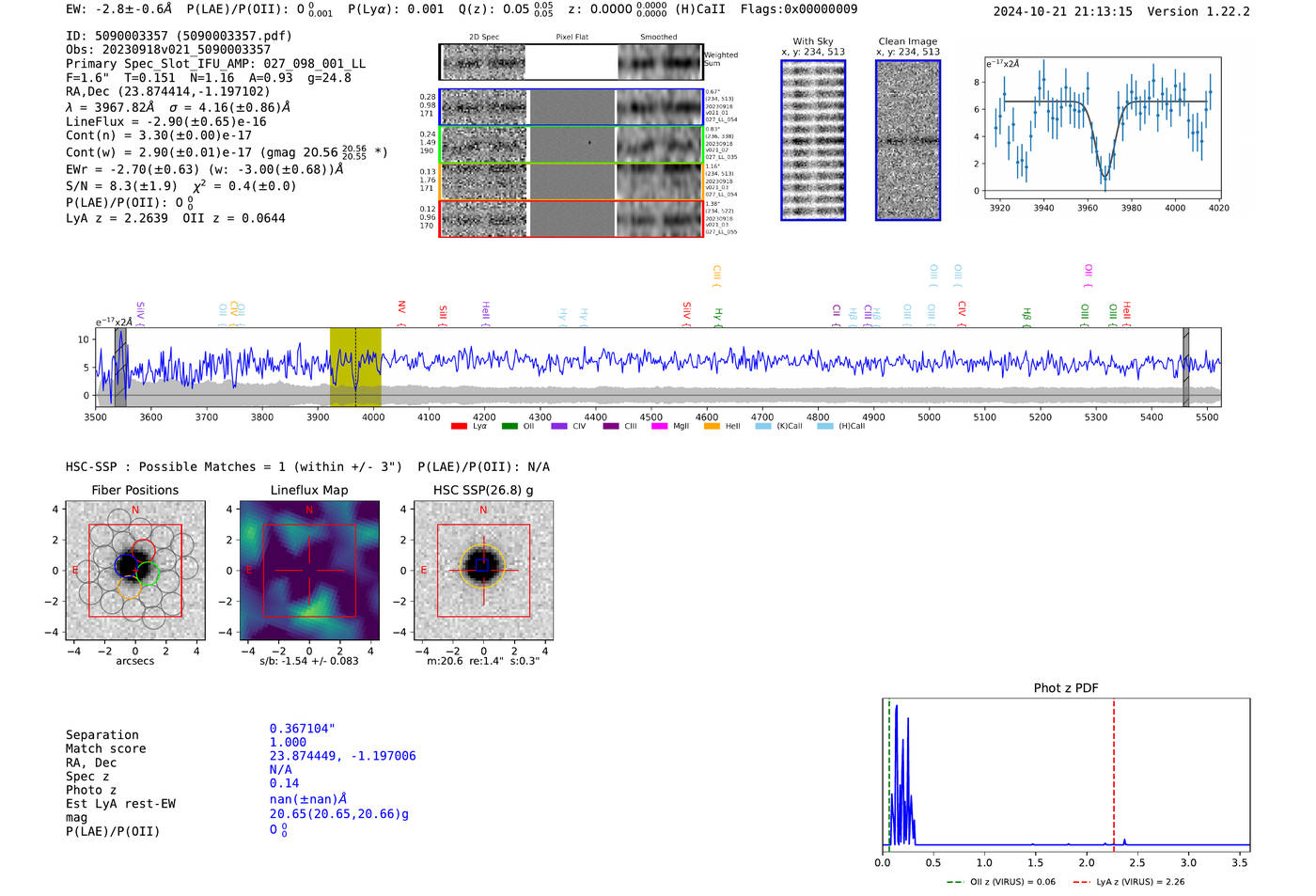Select the green-bordered fiber spectrum row
This screenshot has height=896, width=1316.
click(x=571, y=144)
